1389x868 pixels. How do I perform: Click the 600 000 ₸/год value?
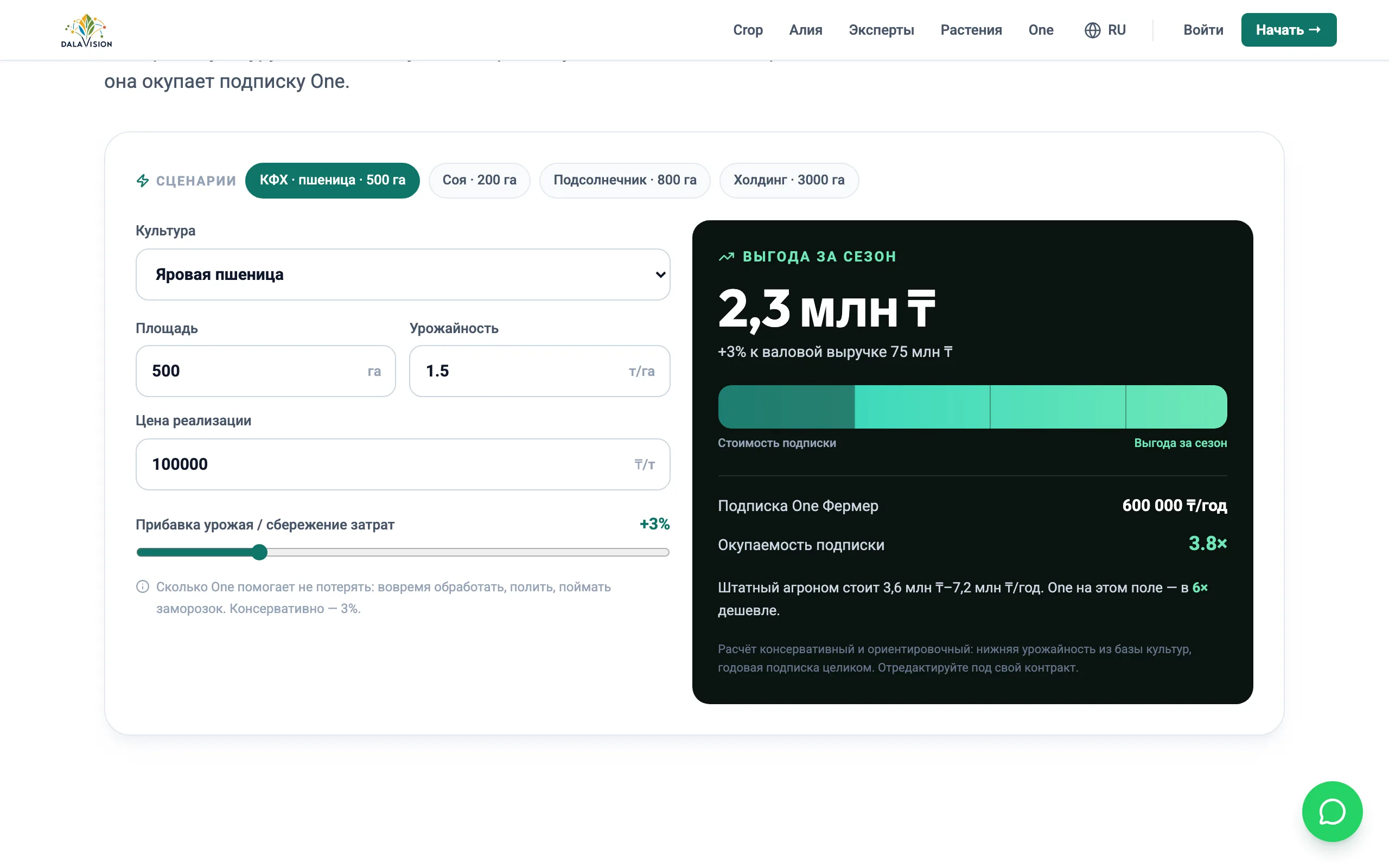pyautogui.click(x=1174, y=506)
